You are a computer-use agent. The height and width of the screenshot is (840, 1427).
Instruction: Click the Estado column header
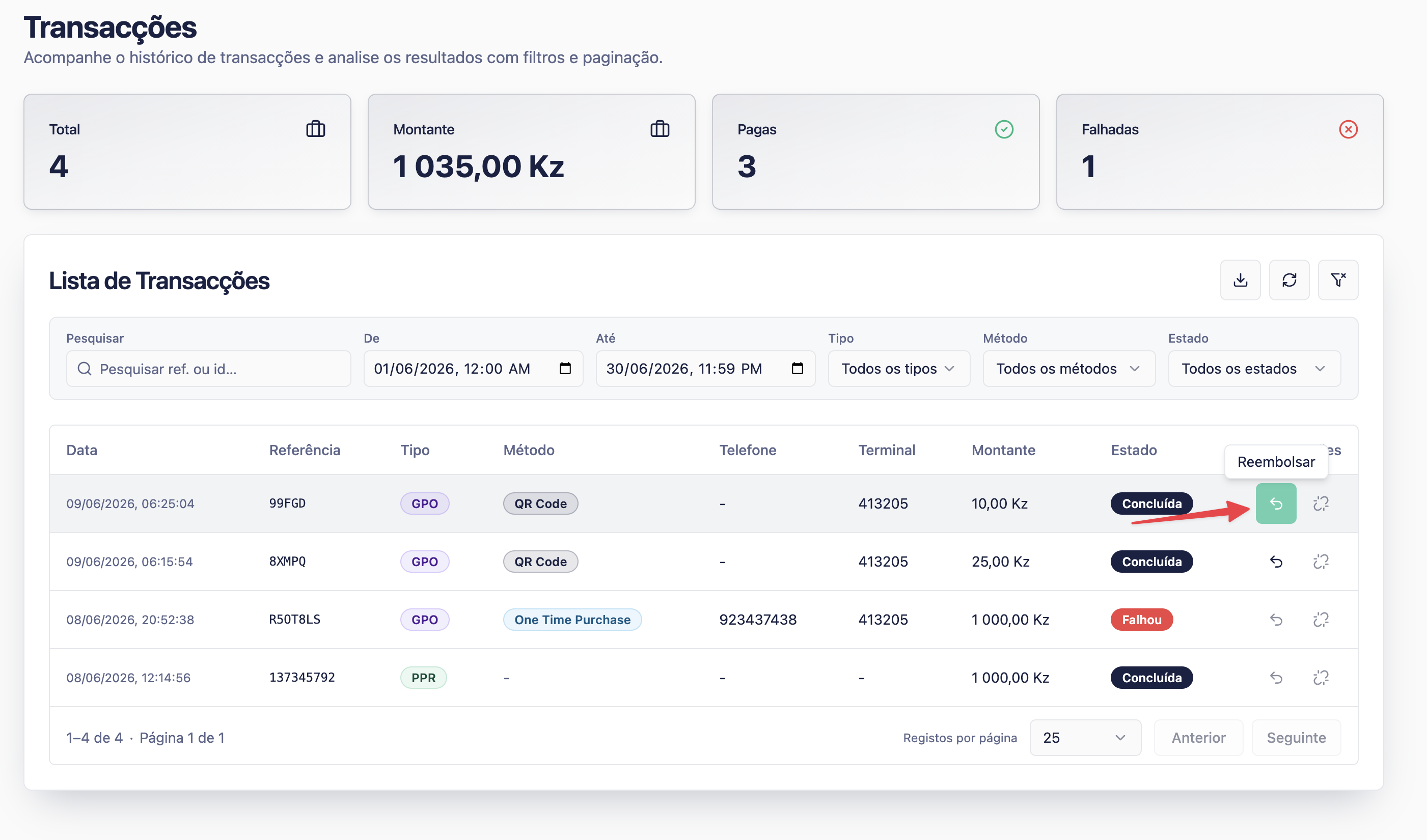click(1133, 450)
